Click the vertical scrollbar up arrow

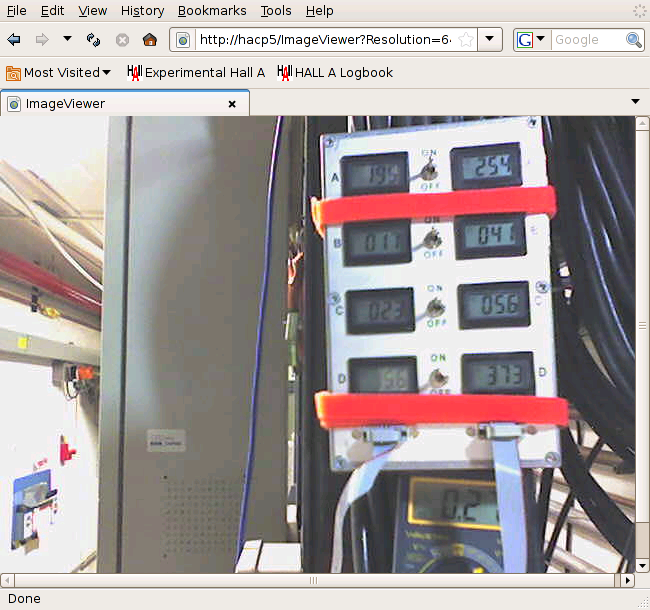(642, 123)
